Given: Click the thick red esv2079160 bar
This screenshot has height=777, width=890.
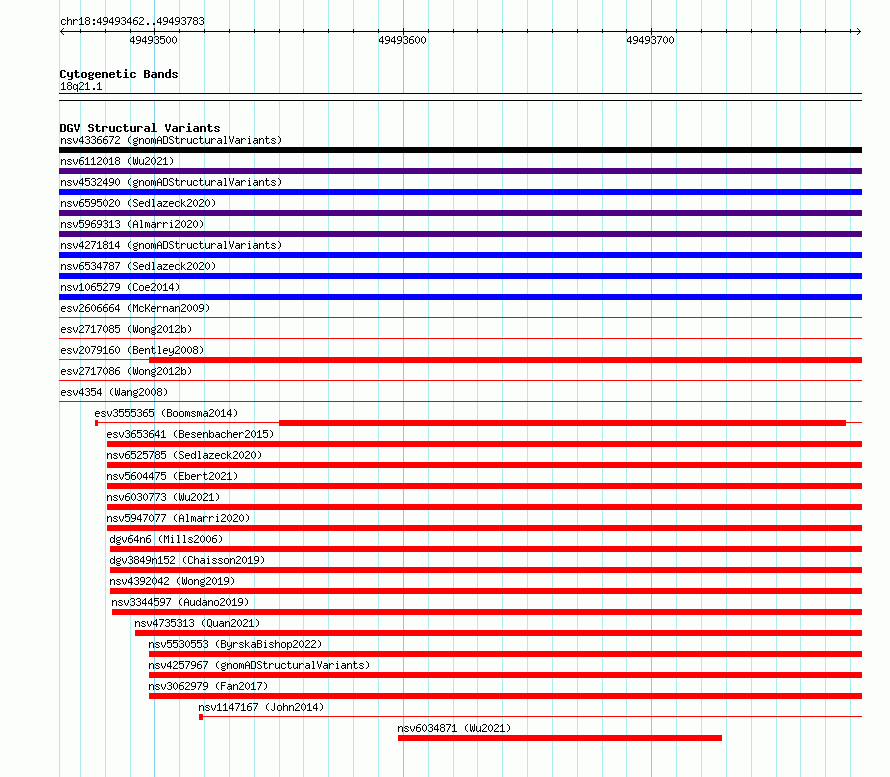Looking at the screenshot, I should [x=505, y=360].
